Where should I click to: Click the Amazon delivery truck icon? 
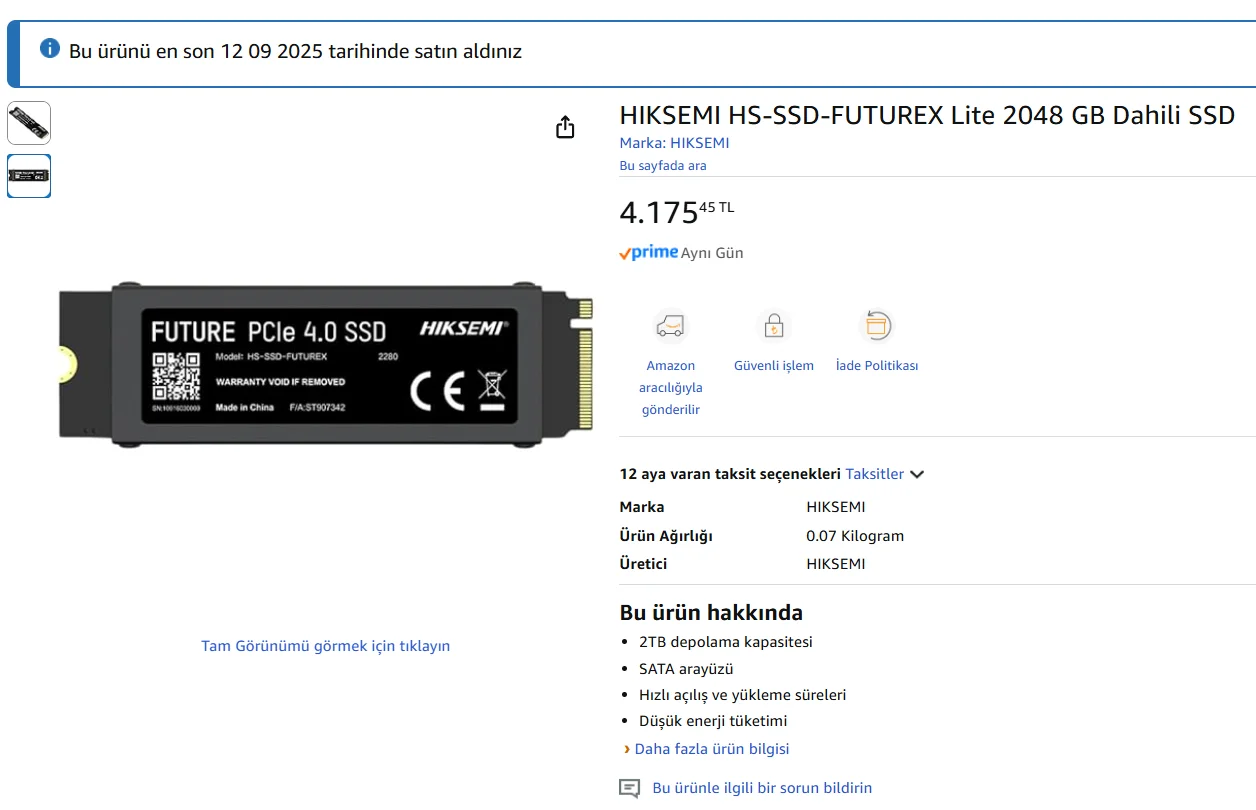click(x=670, y=326)
